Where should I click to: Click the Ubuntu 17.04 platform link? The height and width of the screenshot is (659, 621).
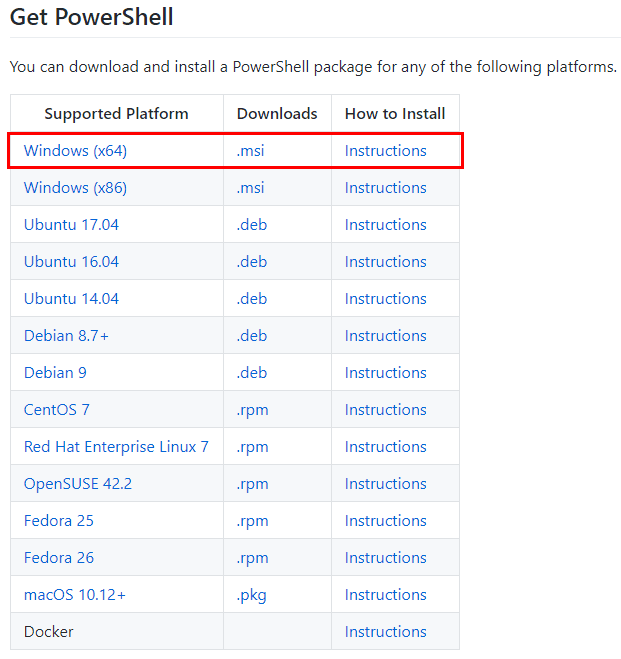(x=71, y=225)
